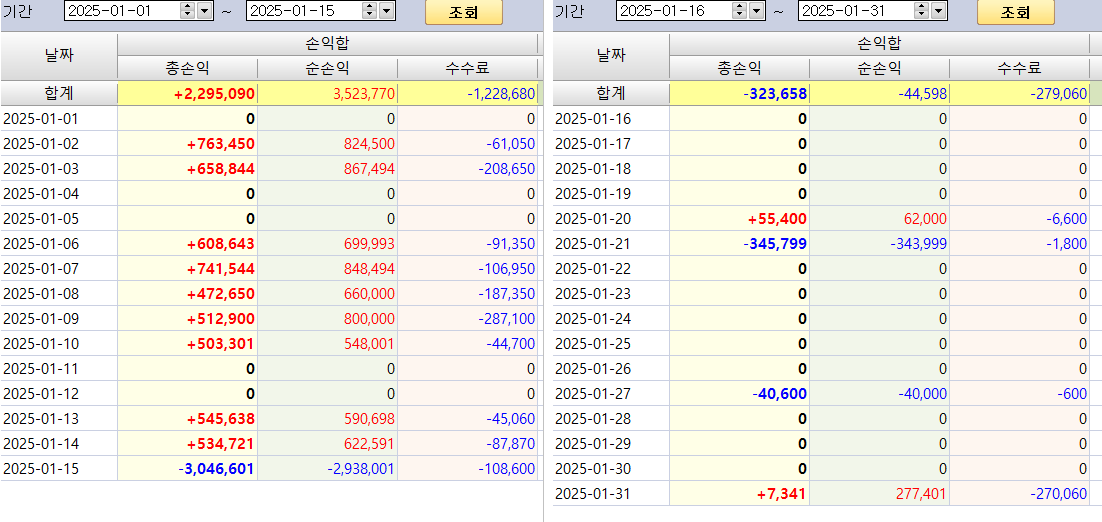Click the -2,938,001 net loss value
Screen dimensions: 1102x522
click(361, 469)
